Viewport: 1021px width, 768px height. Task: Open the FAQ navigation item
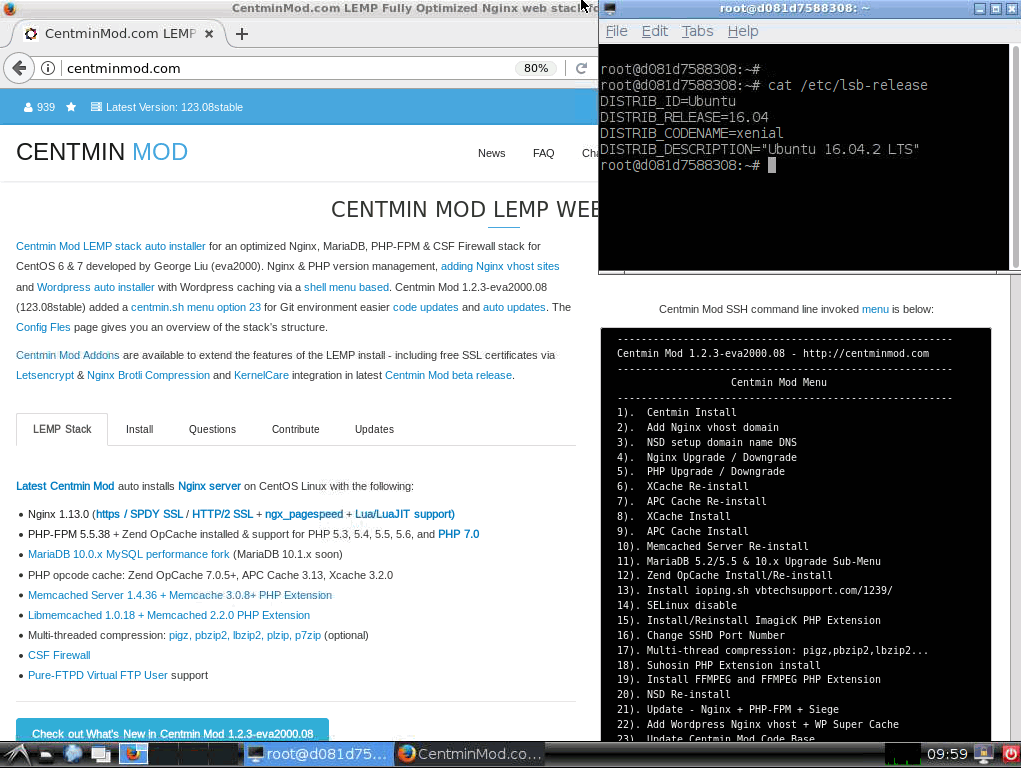(543, 153)
